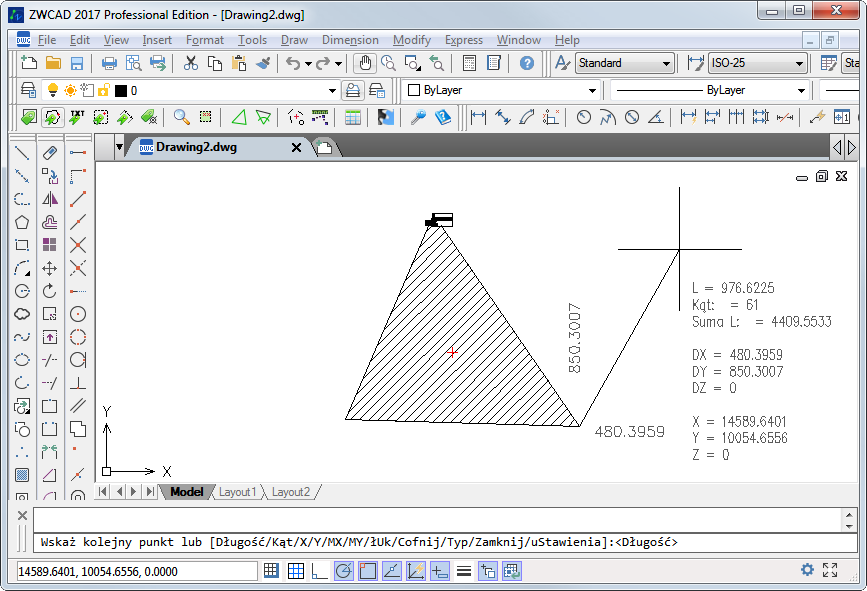The width and height of the screenshot is (867, 591).
Task: Switch to the Layout1 tab
Action: coord(238,492)
